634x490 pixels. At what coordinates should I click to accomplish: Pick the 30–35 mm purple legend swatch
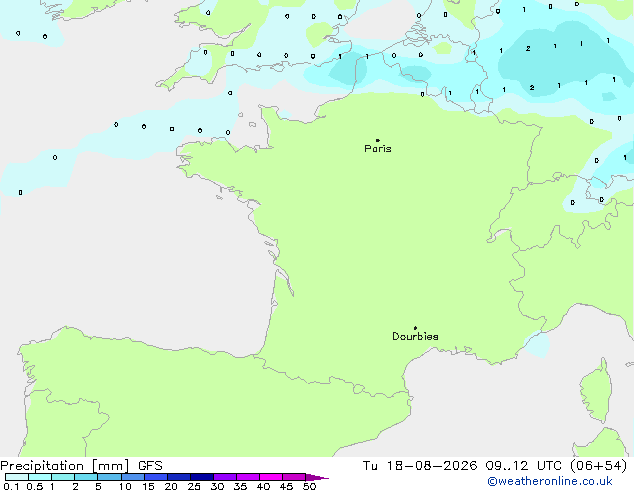[225, 477]
